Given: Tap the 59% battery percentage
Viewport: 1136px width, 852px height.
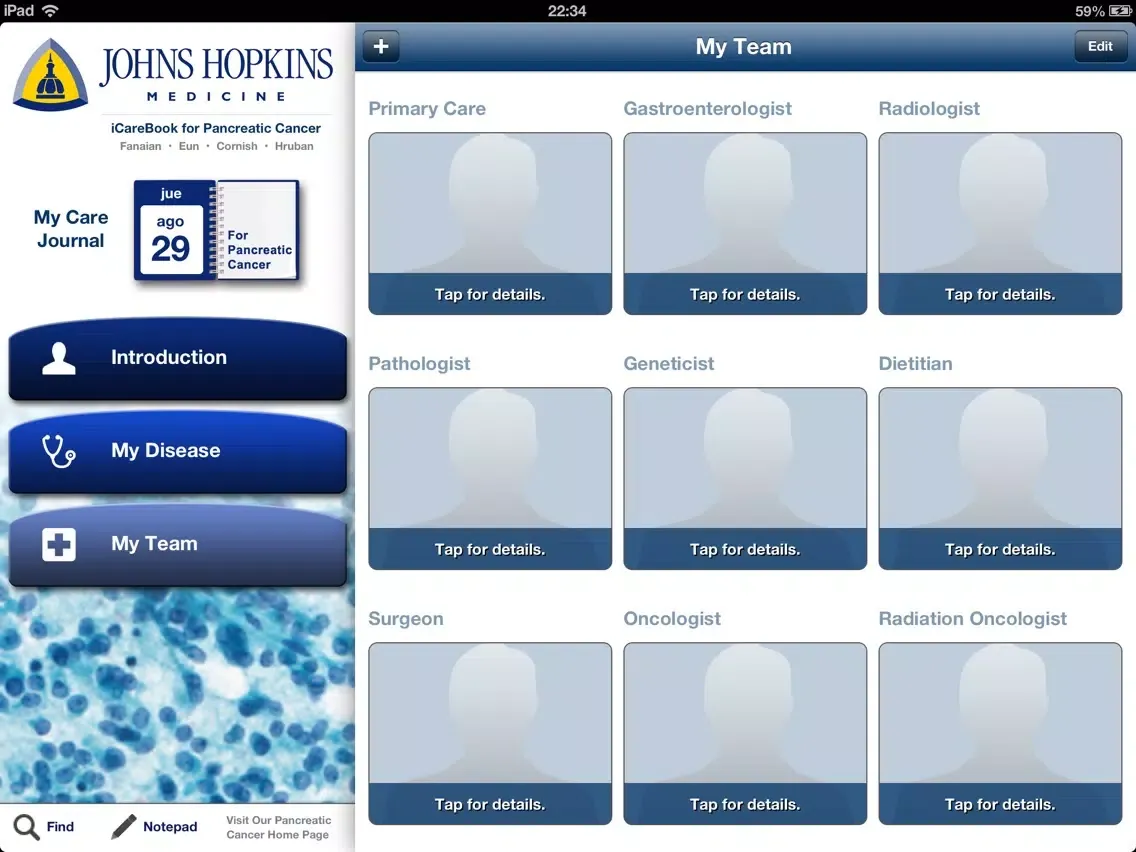Looking at the screenshot, I should pos(1089,11).
